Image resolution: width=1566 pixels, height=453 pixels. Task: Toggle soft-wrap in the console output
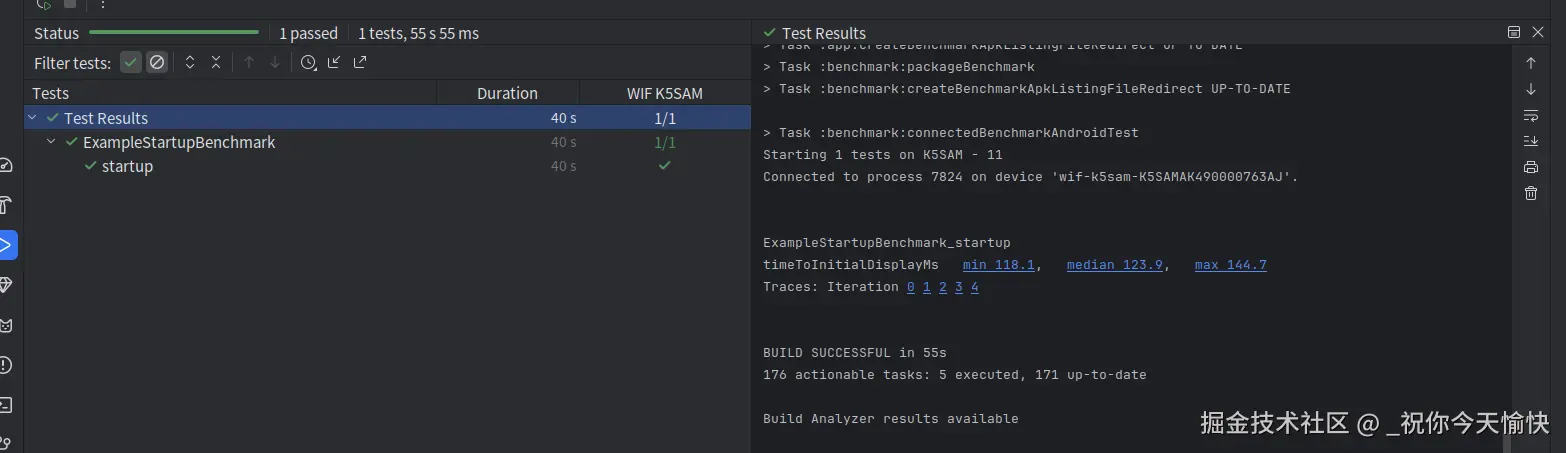point(1530,115)
